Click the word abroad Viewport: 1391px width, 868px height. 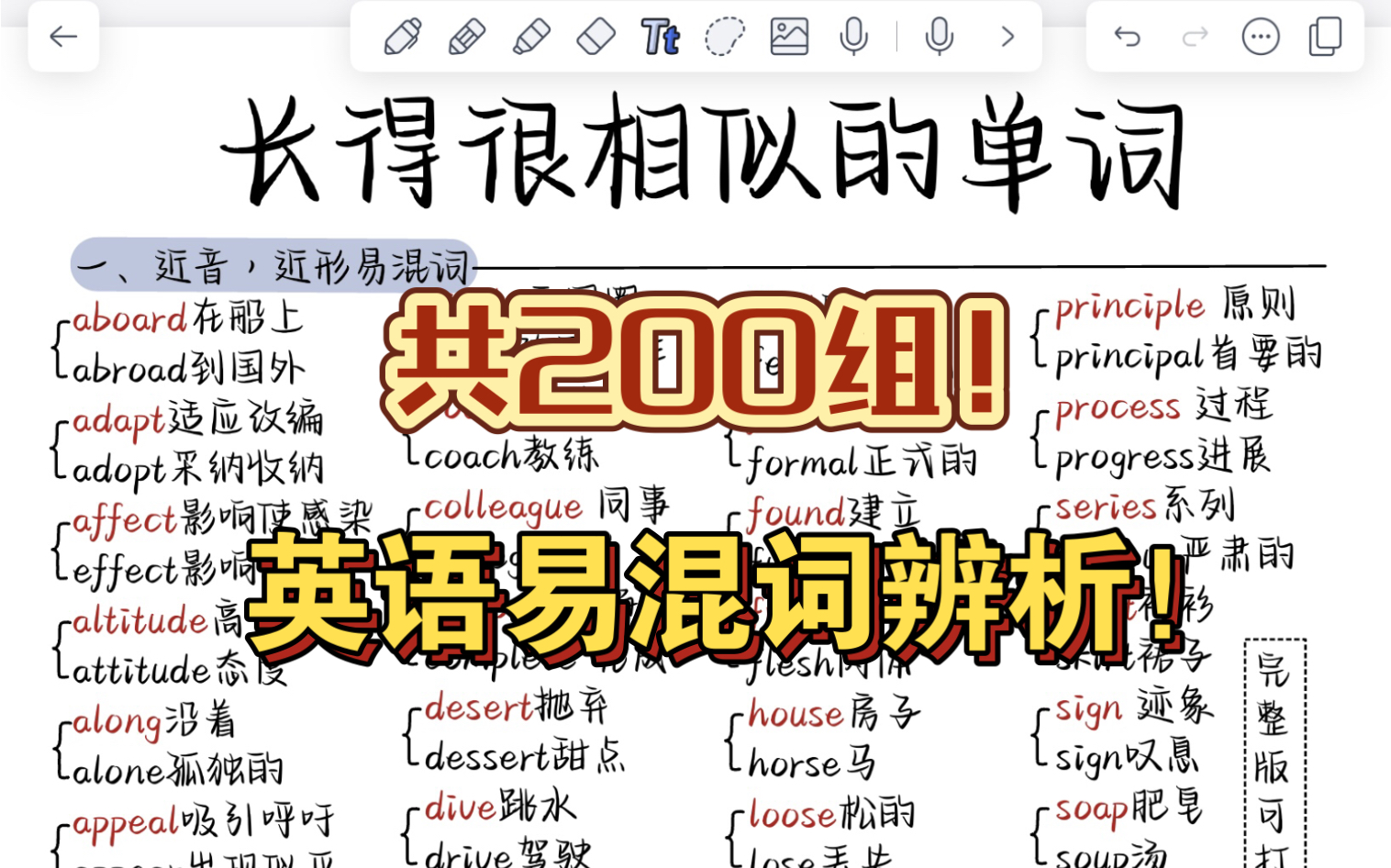click(129, 369)
